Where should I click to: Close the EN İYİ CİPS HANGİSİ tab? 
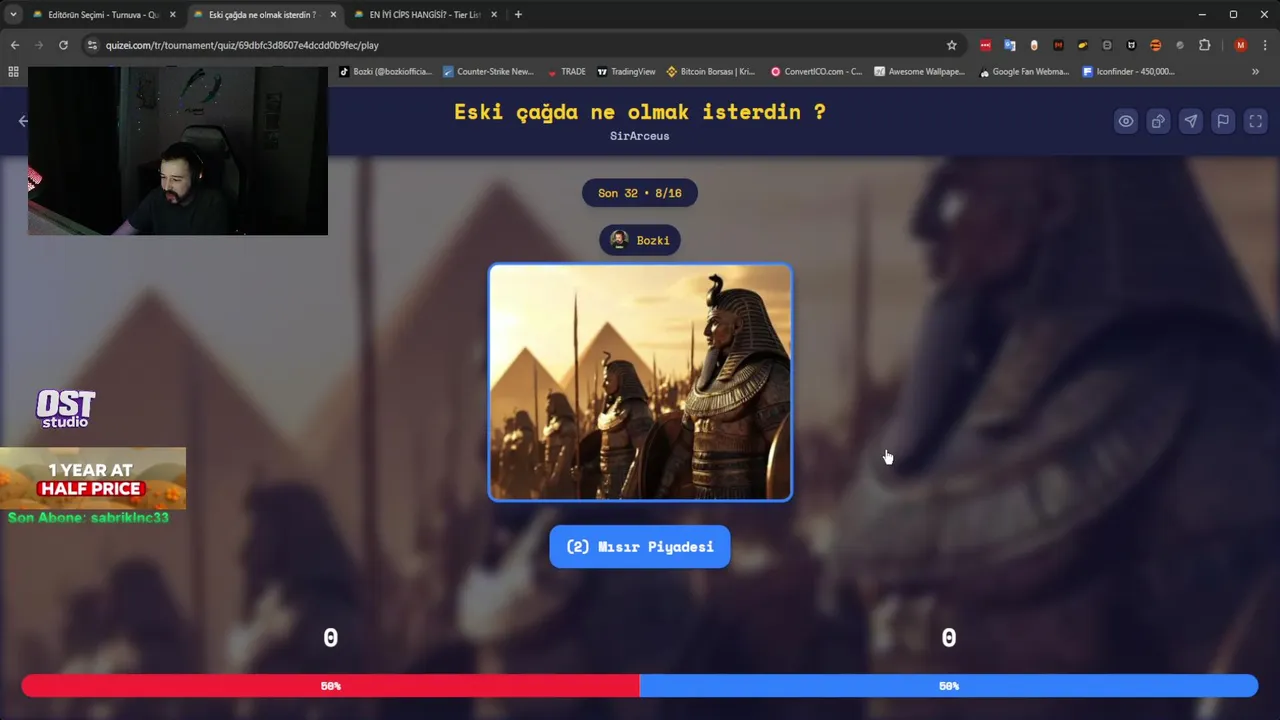[494, 15]
